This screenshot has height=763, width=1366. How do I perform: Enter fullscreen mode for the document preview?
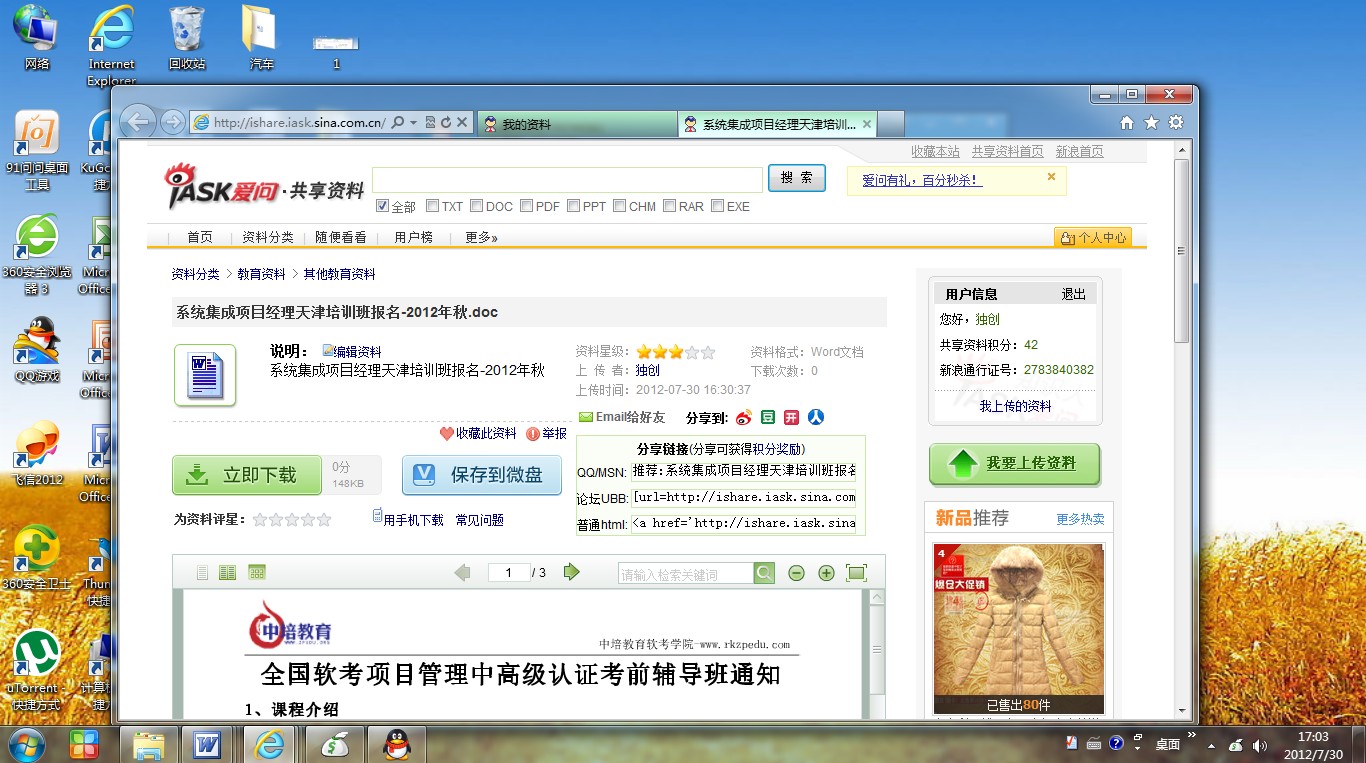pos(856,573)
